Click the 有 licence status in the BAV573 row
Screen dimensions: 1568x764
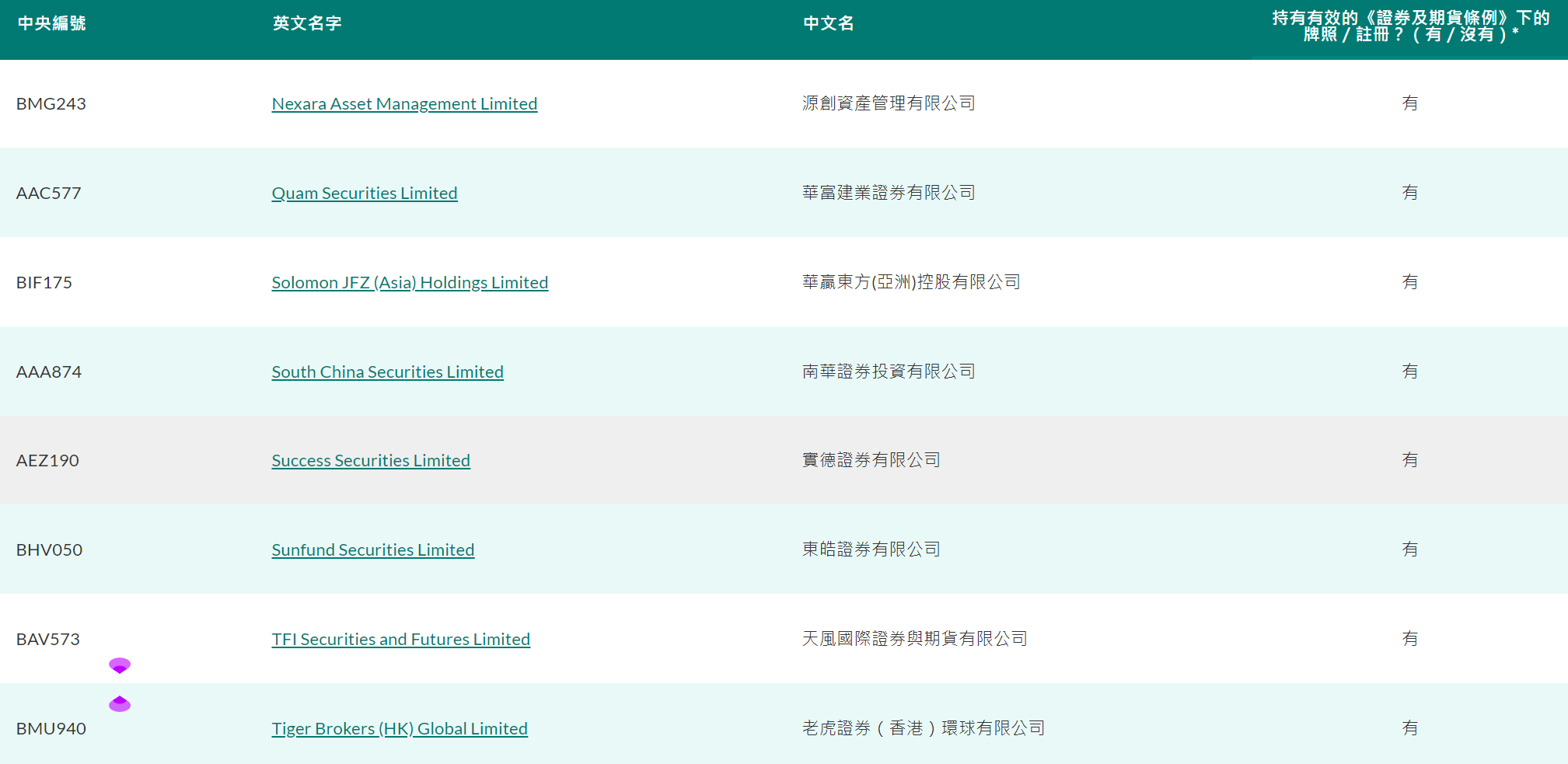1410,639
